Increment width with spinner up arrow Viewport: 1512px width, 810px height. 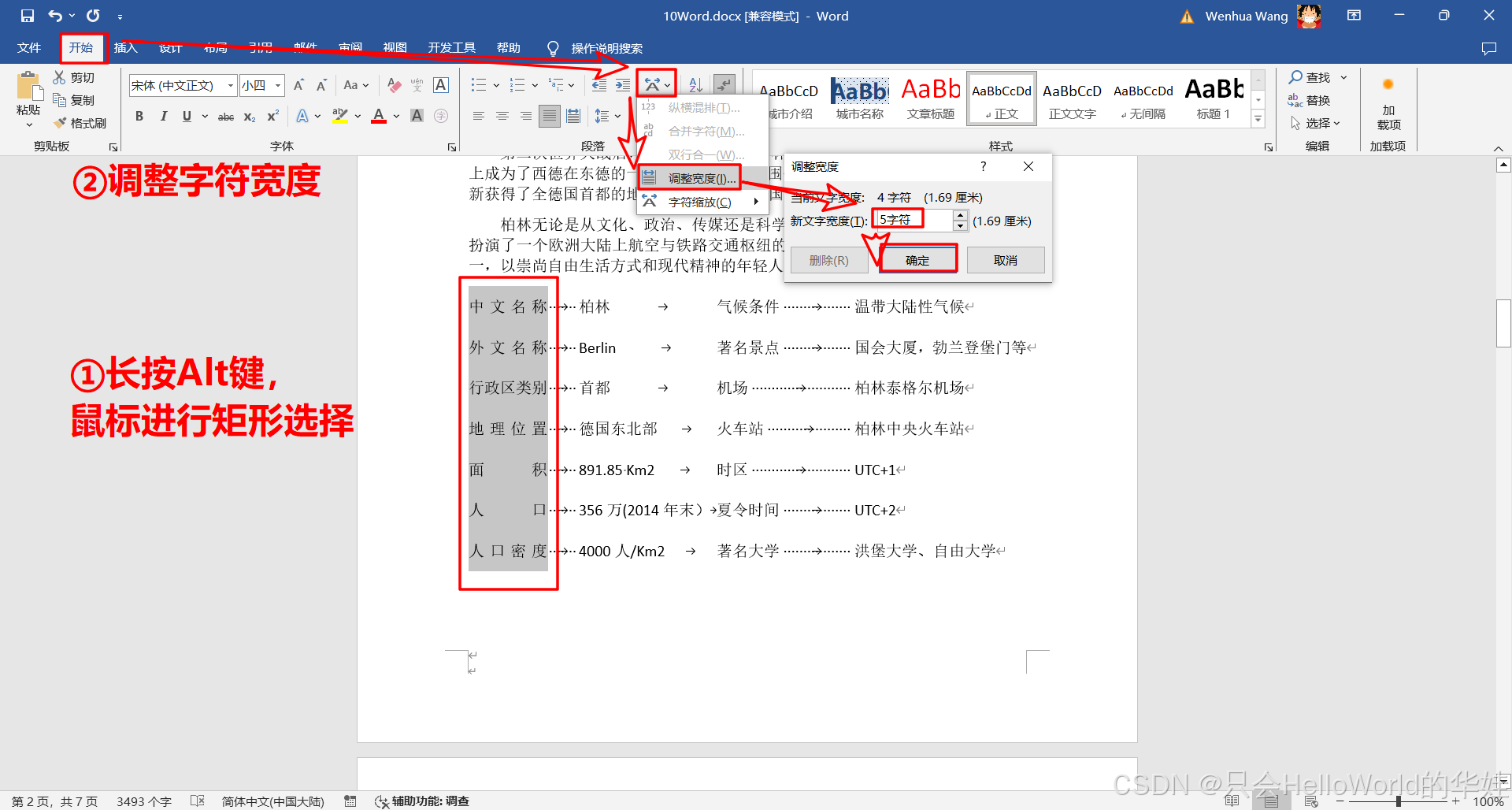coord(960,215)
